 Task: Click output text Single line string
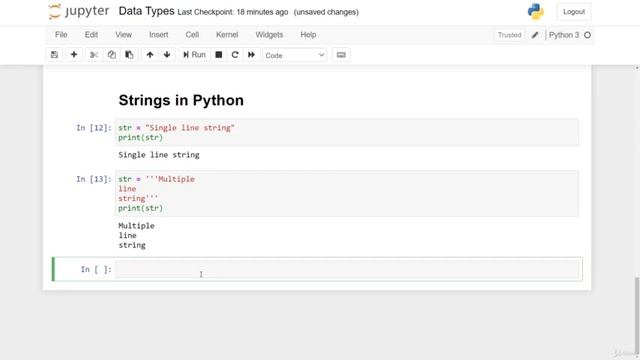point(159,155)
